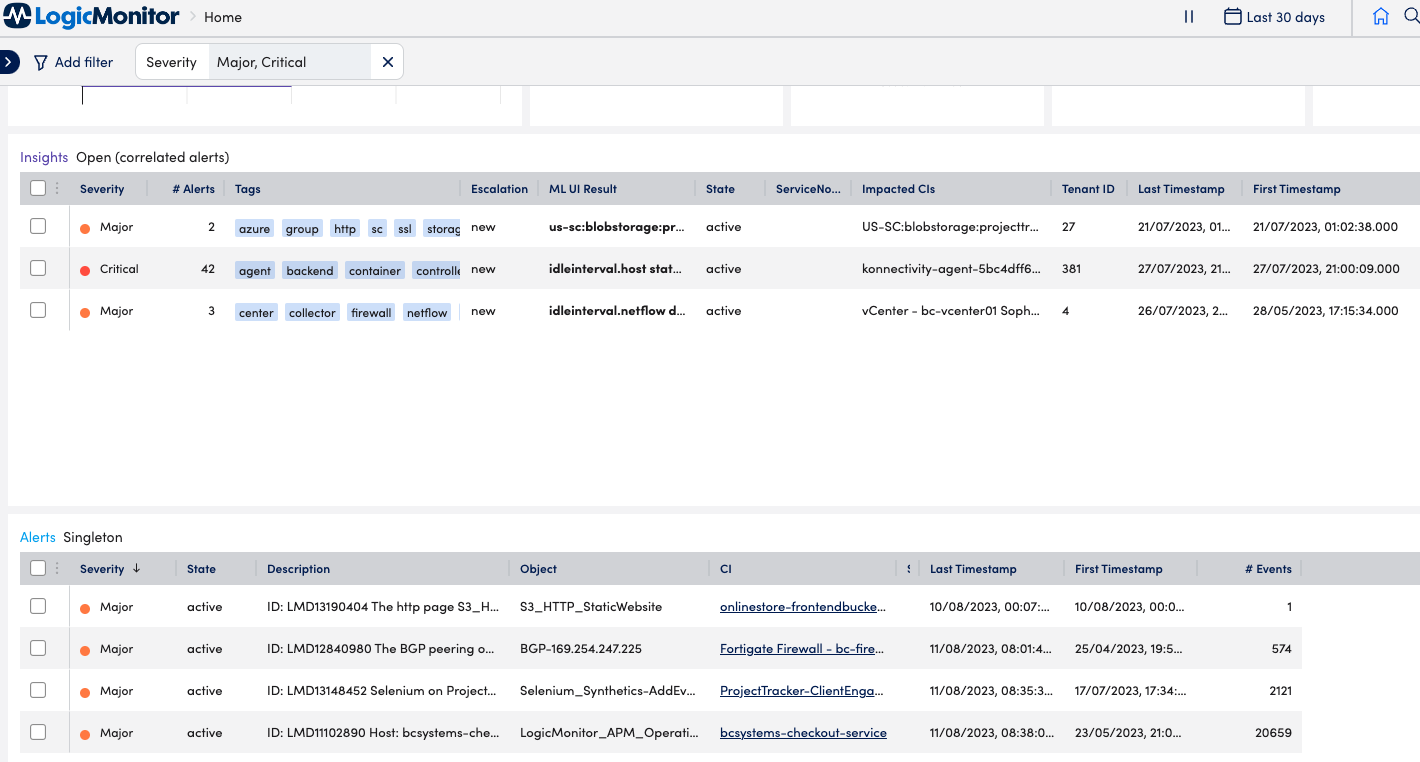Check the S3_HTTP_StaticWebsite alert row
Screen dimensions: 1420x762
(x=38, y=606)
